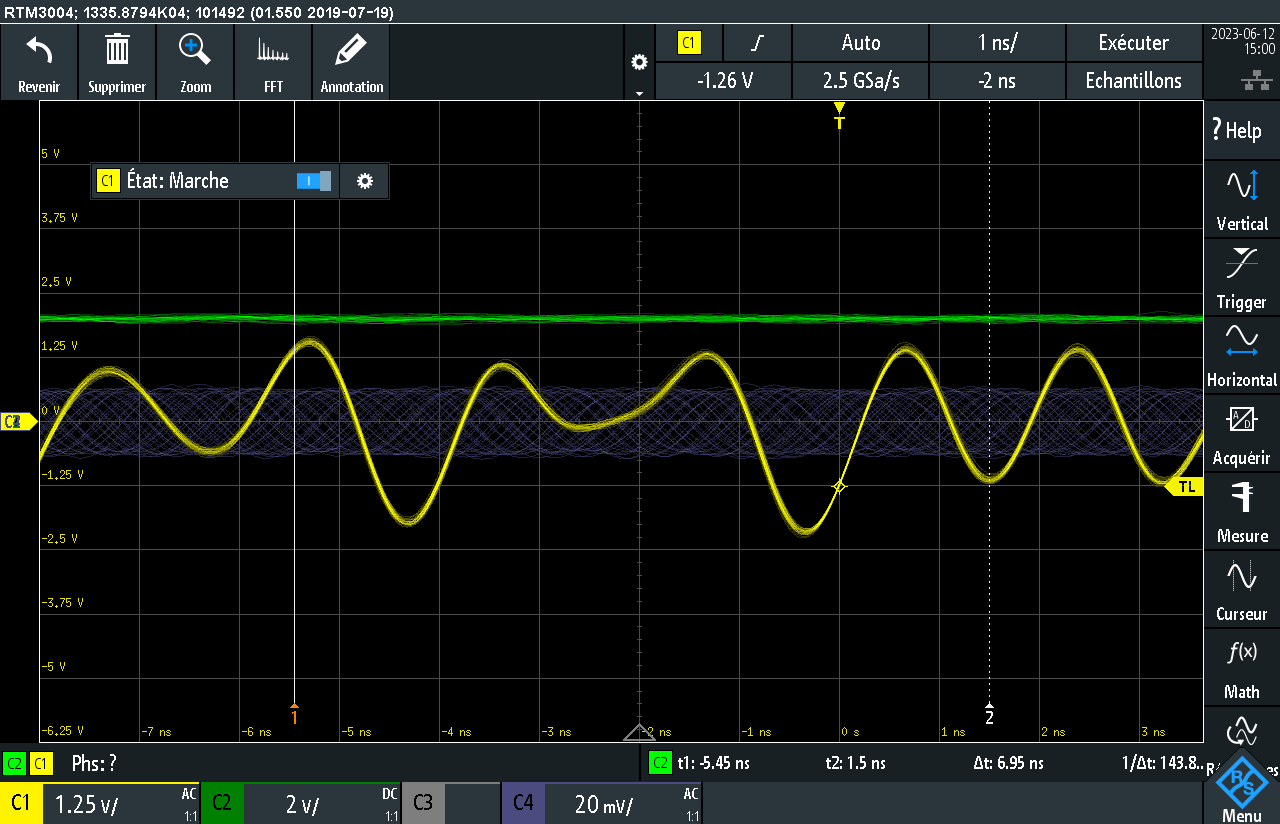The image size is (1280, 824).
Task: Open the Curseur cursor menu
Action: (x=1242, y=576)
